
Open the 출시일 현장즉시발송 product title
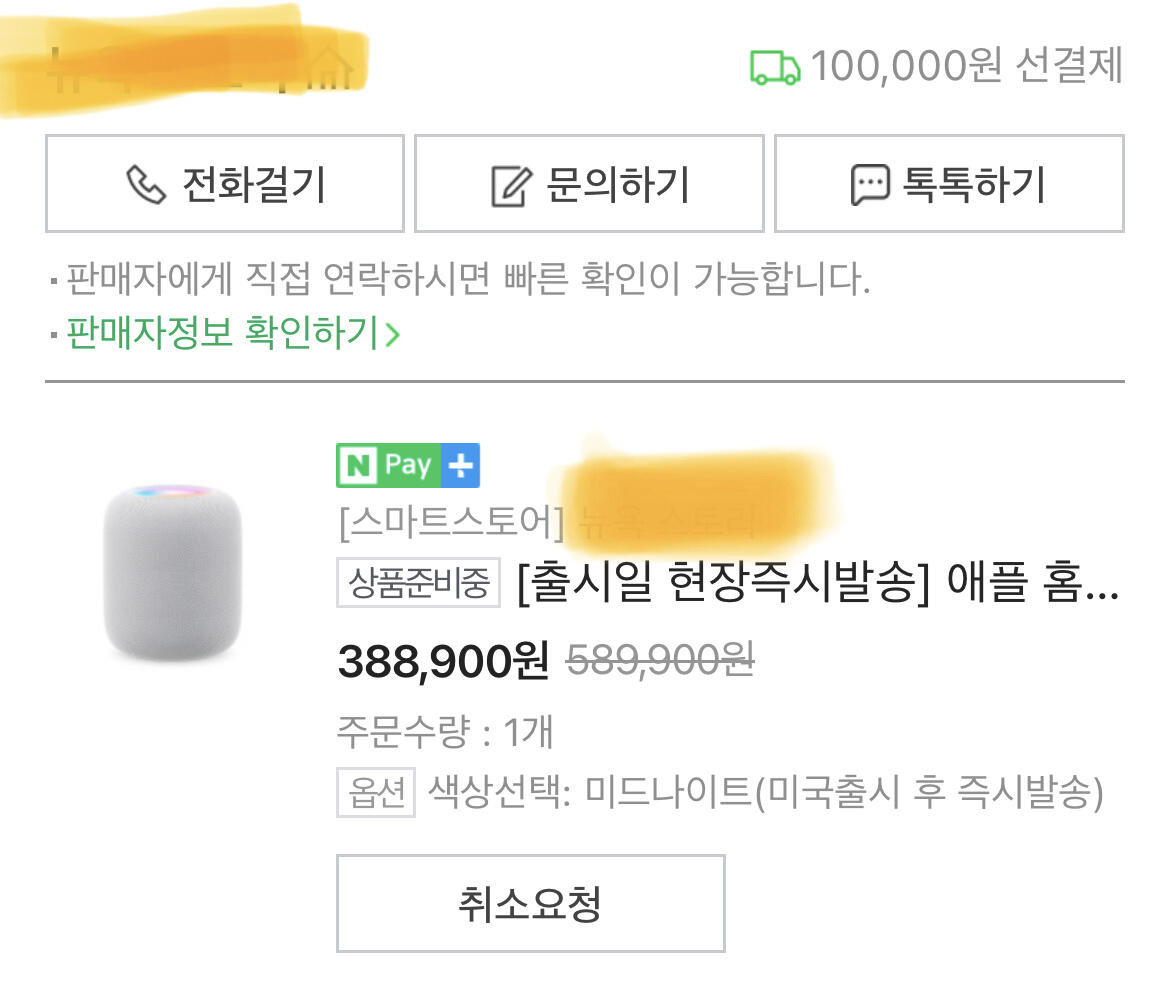pos(817,582)
